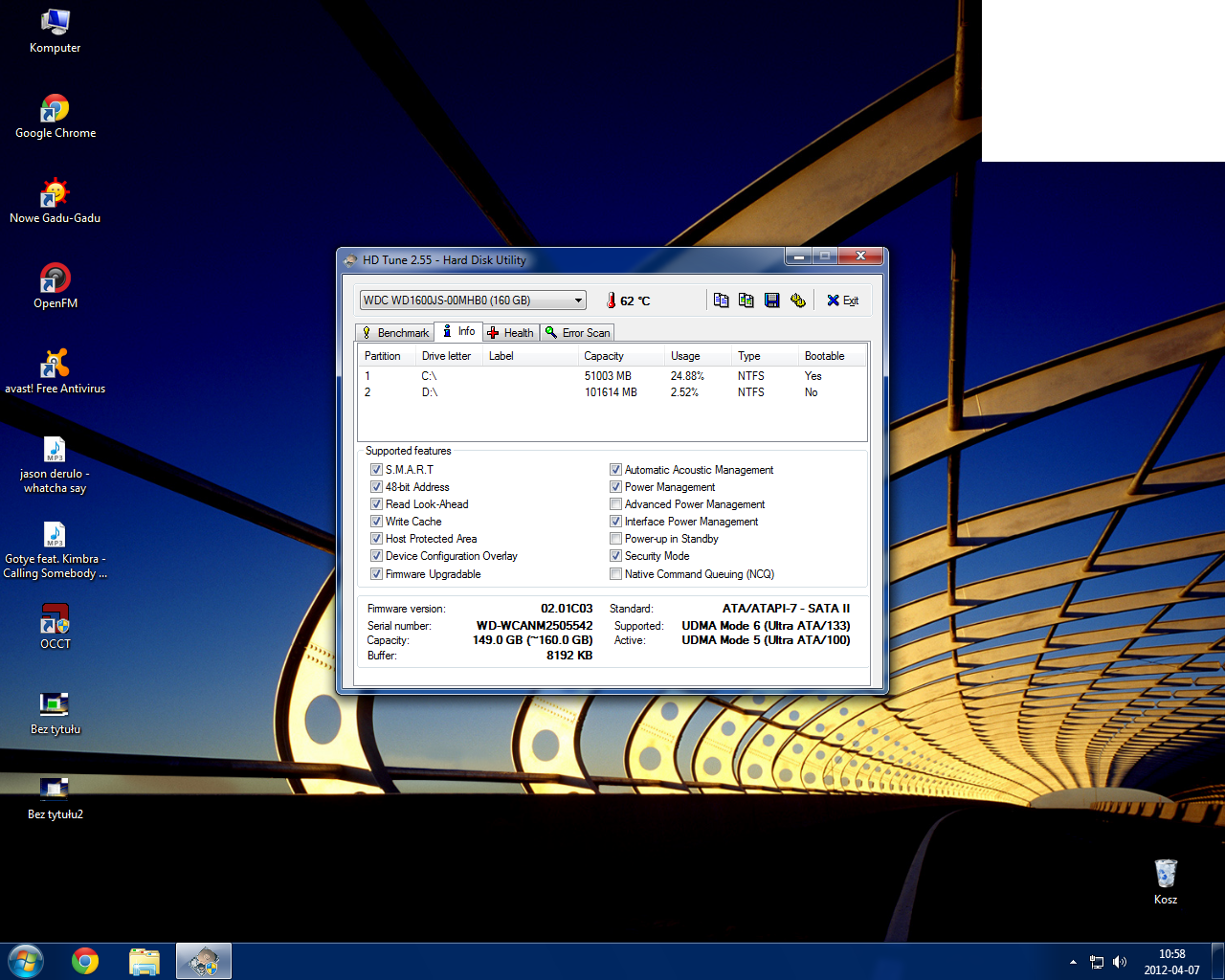Open Nowe Gadu-Gadu desktop shortcut
1225x980 pixels.
coord(55,202)
